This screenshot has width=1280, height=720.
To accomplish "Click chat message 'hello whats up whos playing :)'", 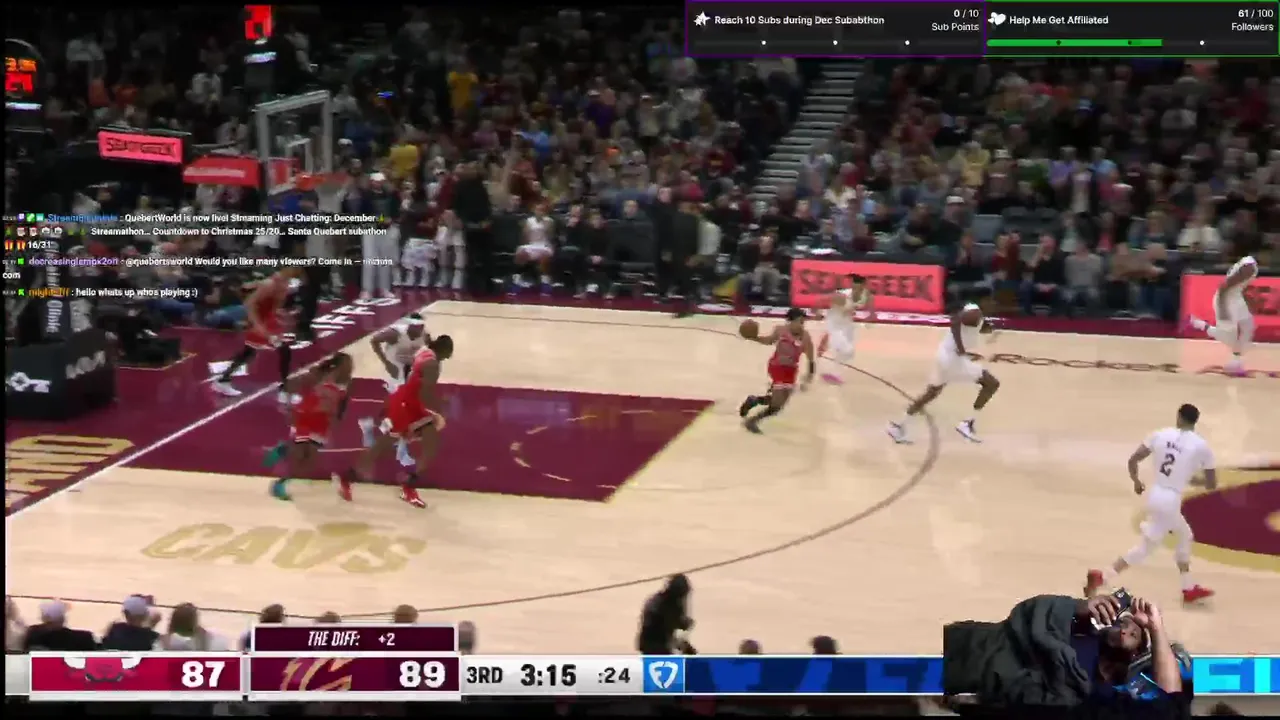I will 136,292.
